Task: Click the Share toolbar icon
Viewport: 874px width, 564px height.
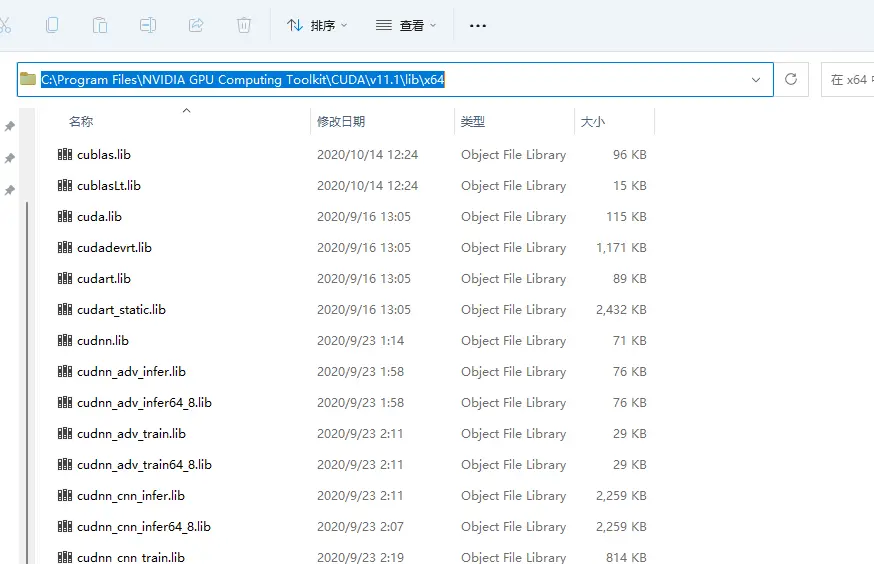Action: (x=196, y=25)
